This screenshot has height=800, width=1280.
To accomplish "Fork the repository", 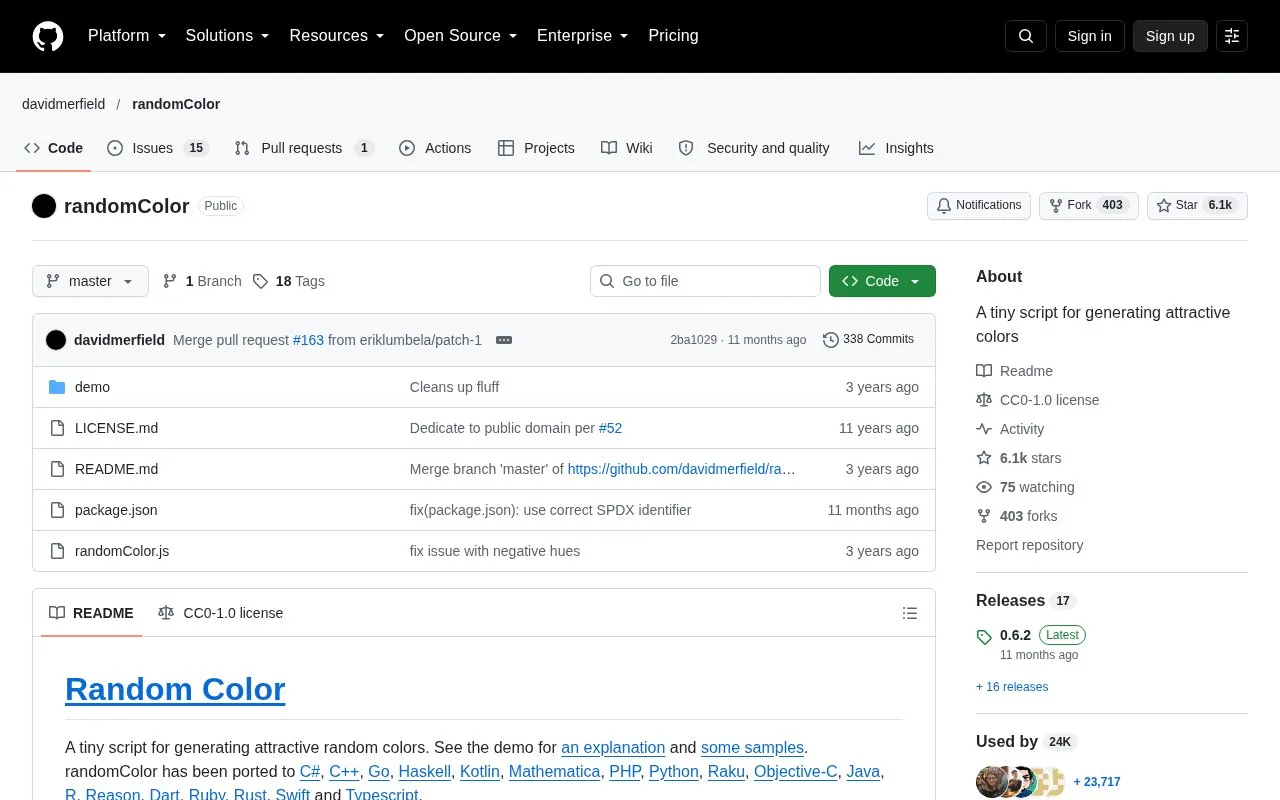I will click(1089, 205).
